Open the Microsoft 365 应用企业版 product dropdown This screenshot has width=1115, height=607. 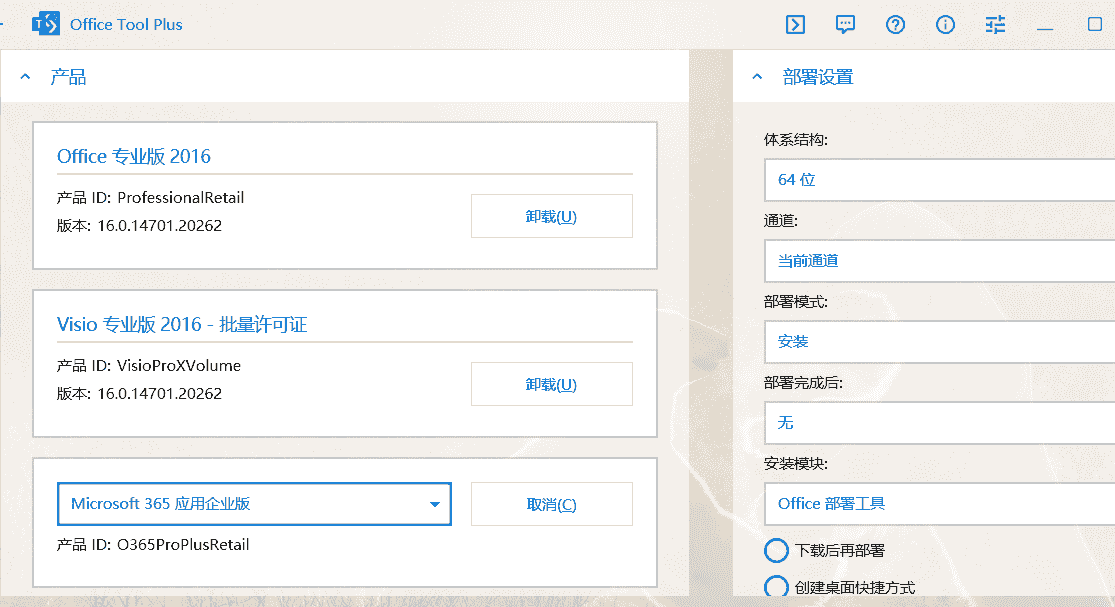[254, 504]
